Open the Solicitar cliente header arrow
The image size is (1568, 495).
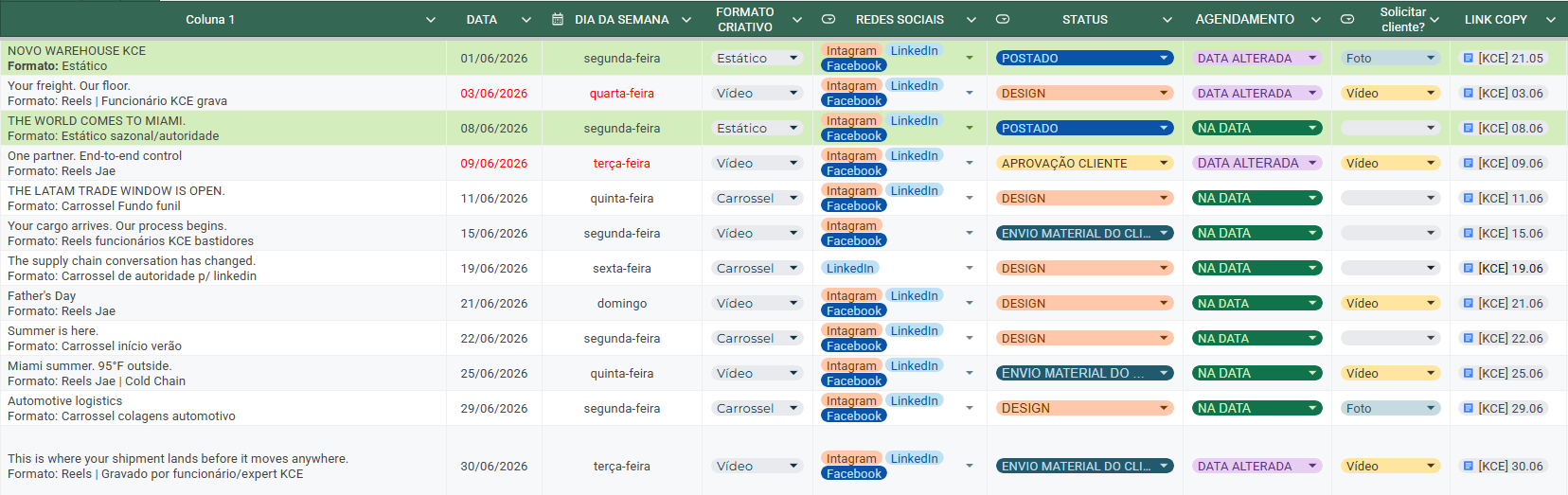(1434, 19)
